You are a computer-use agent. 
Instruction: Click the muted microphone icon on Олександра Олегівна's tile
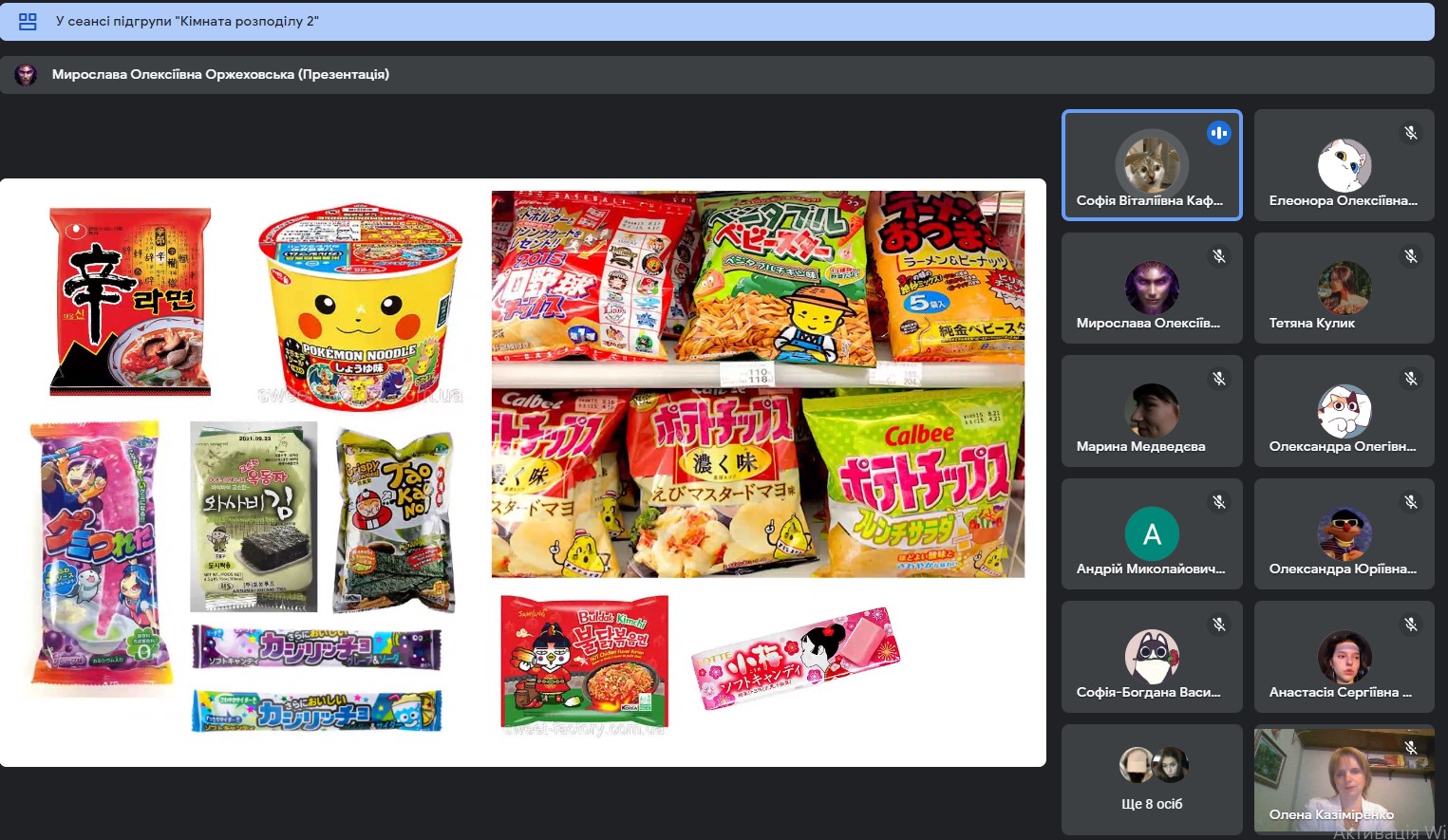[x=1411, y=379]
